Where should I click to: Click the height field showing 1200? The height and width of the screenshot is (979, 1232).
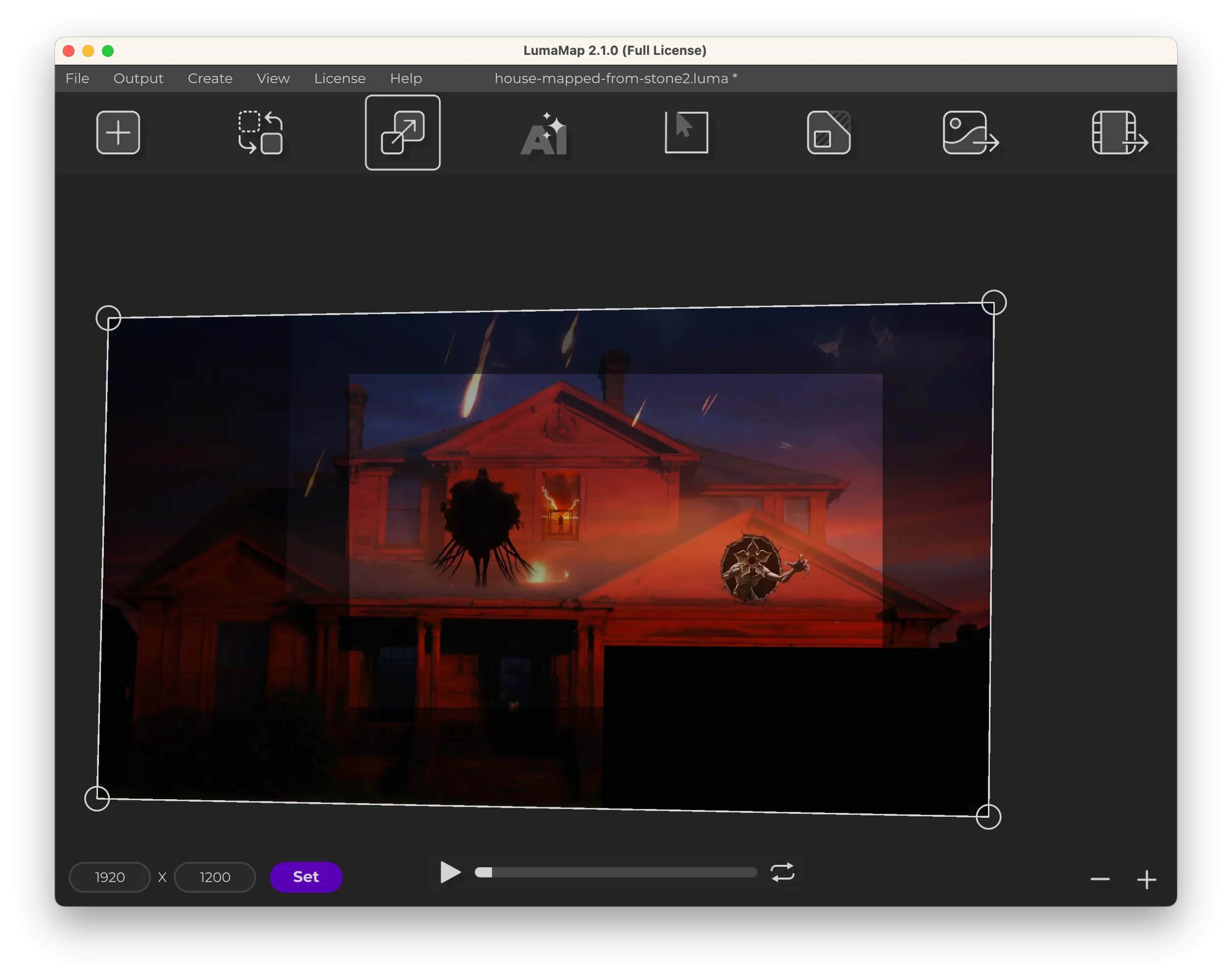[215, 877]
